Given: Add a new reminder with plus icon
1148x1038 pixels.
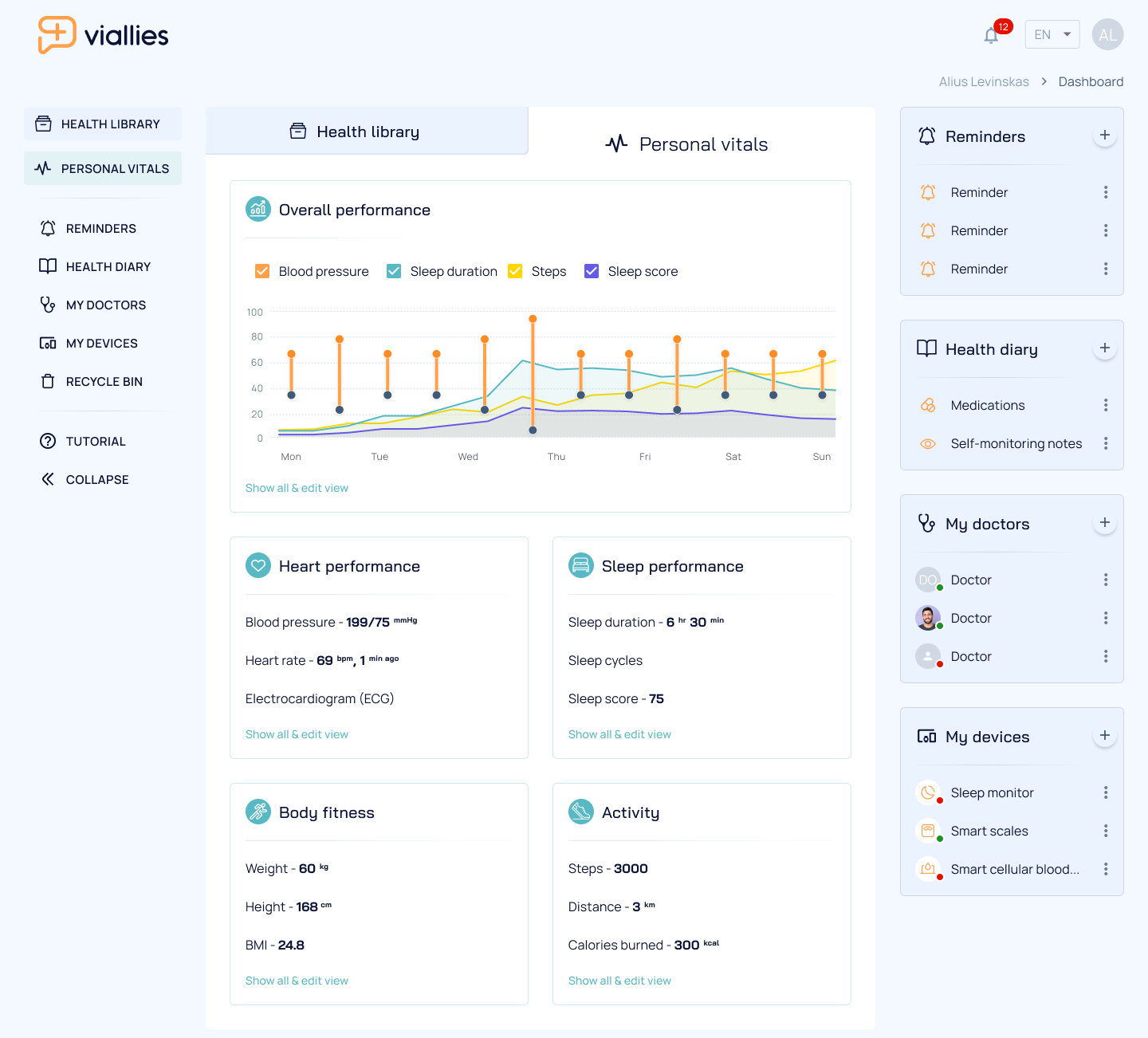Looking at the screenshot, I should click(x=1105, y=136).
